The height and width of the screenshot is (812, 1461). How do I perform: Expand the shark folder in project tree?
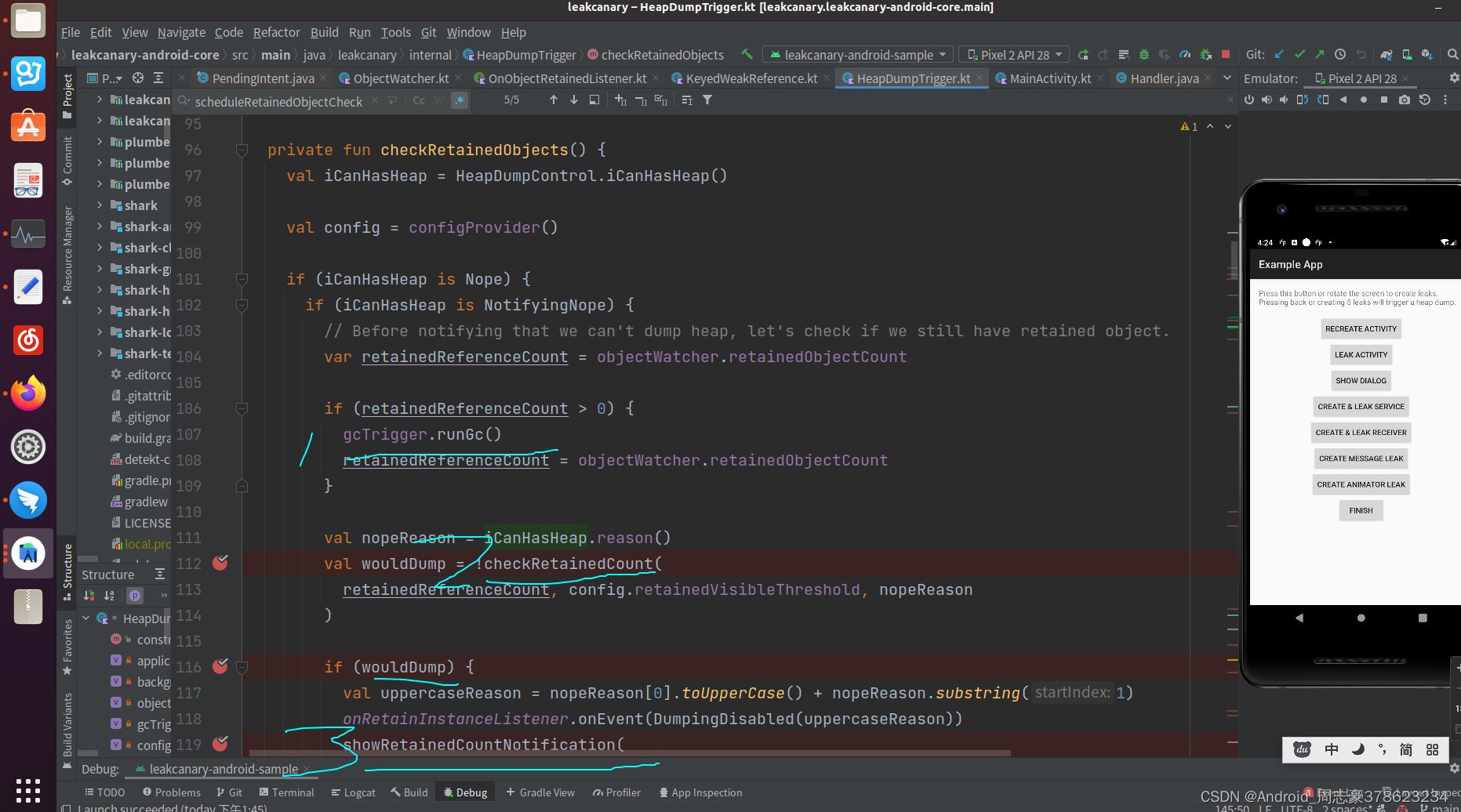pos(100,205)
